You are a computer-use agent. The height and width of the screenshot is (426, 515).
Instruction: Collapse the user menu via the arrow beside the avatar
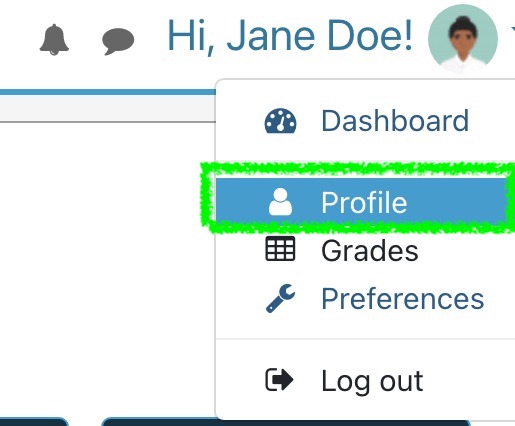513,29
